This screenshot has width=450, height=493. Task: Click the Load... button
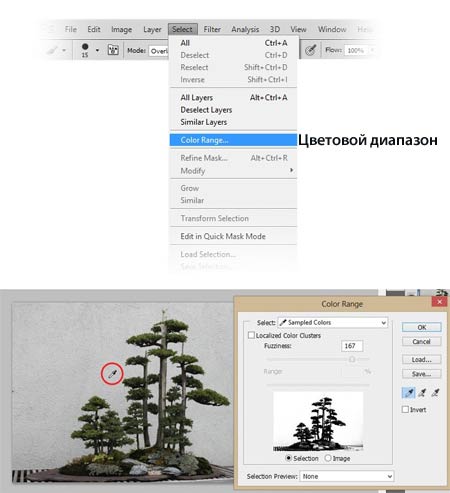click(x=422, y=360)
